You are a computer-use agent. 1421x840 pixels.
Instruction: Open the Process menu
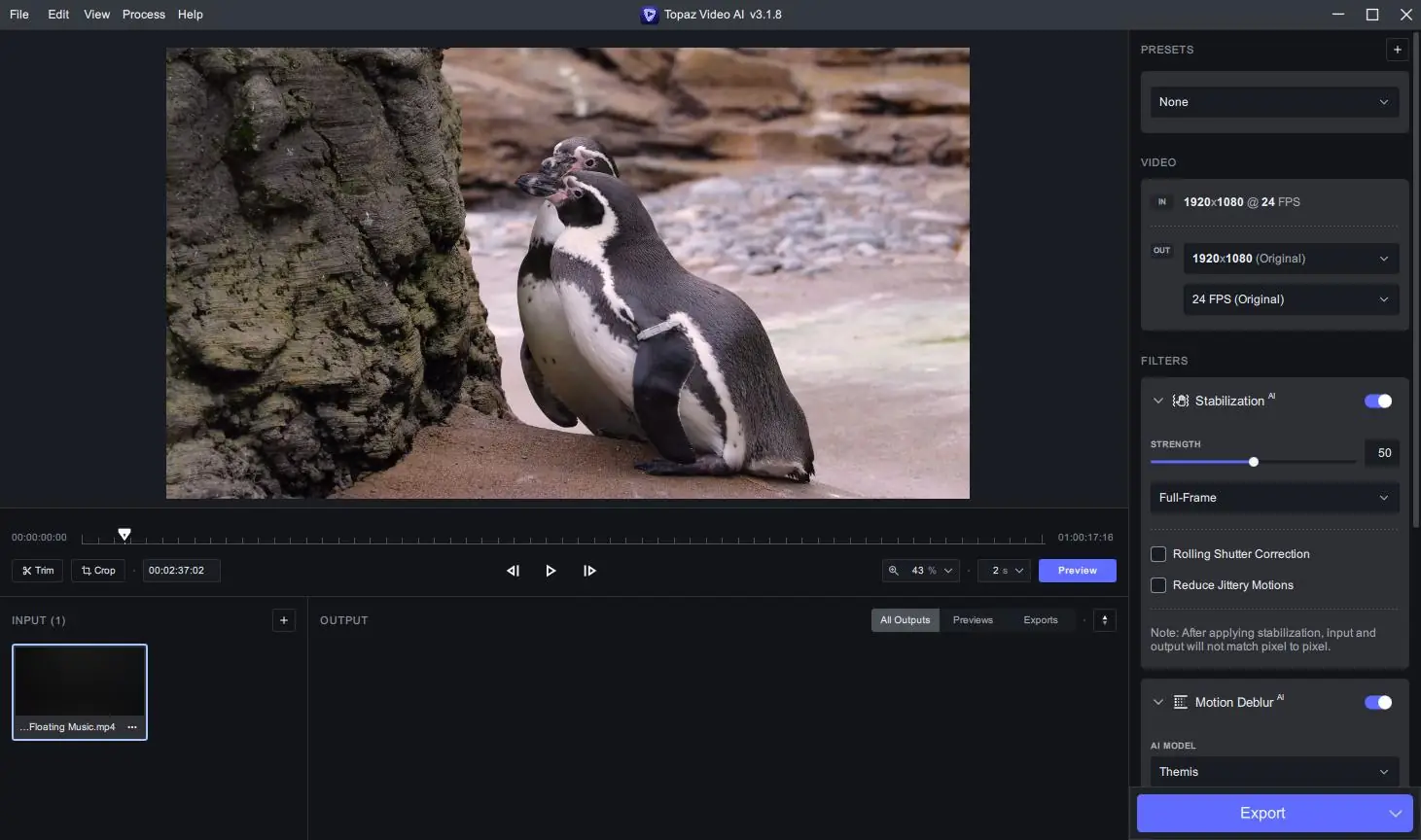[x=144, y=15]
